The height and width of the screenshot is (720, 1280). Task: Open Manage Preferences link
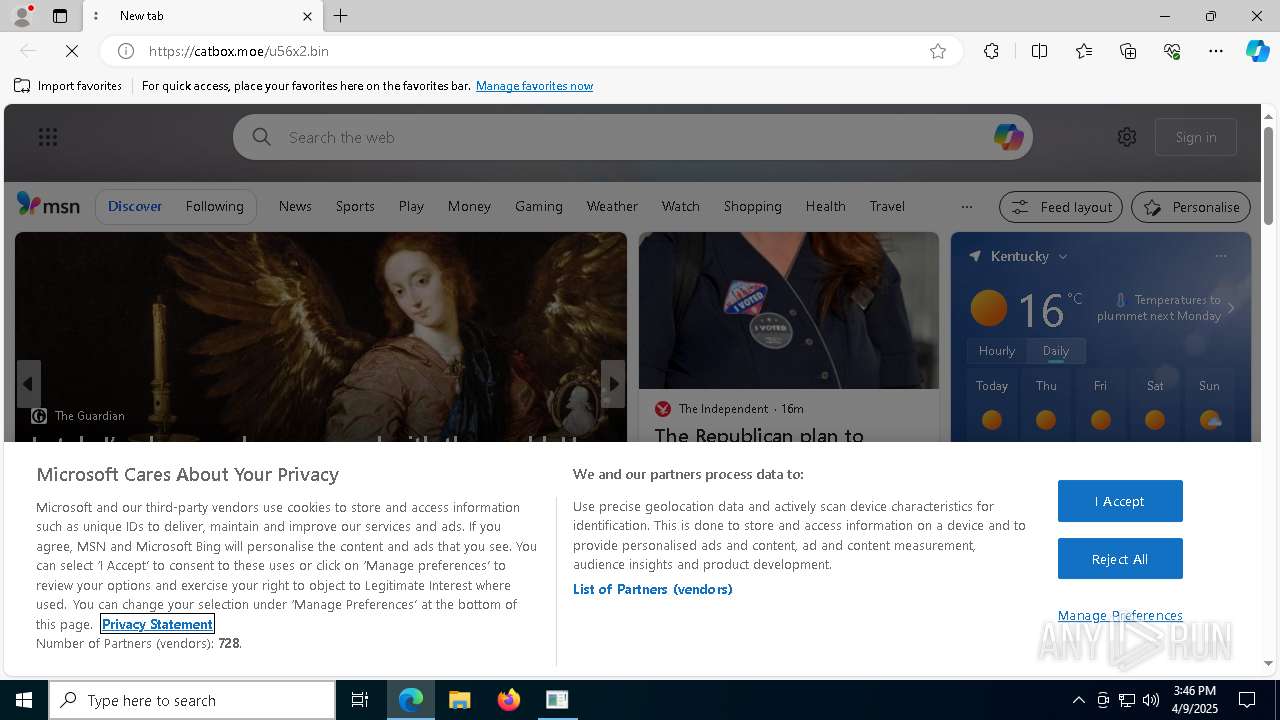[1120, 615]
